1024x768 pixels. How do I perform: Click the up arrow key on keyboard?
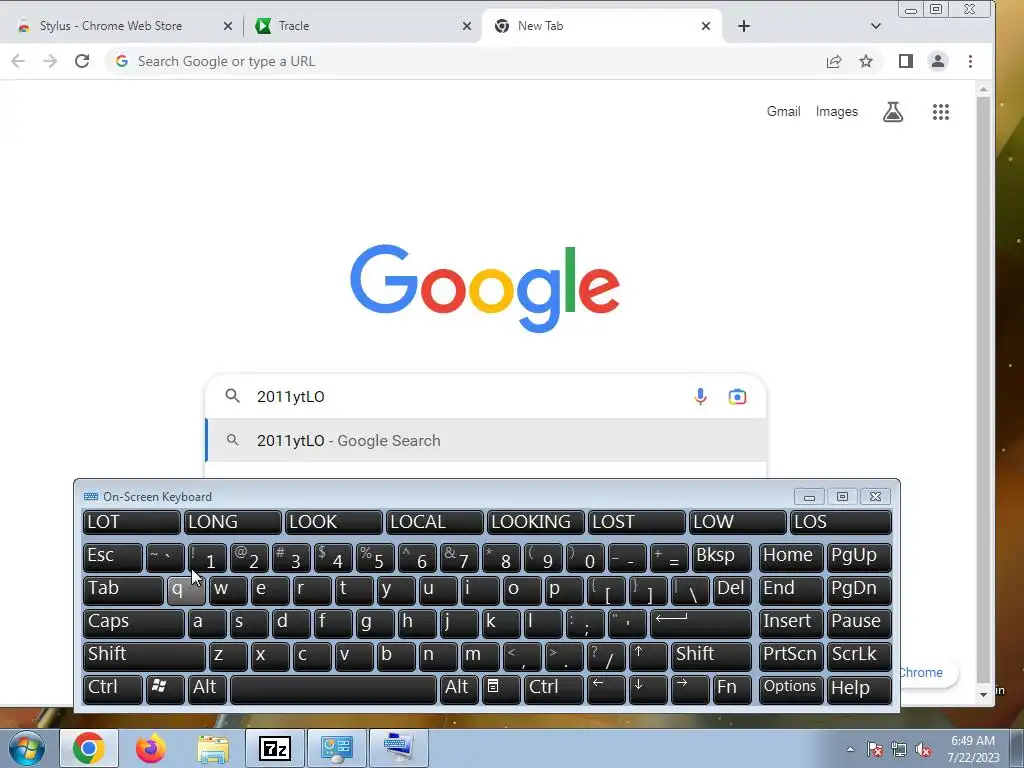coord(648,655)
